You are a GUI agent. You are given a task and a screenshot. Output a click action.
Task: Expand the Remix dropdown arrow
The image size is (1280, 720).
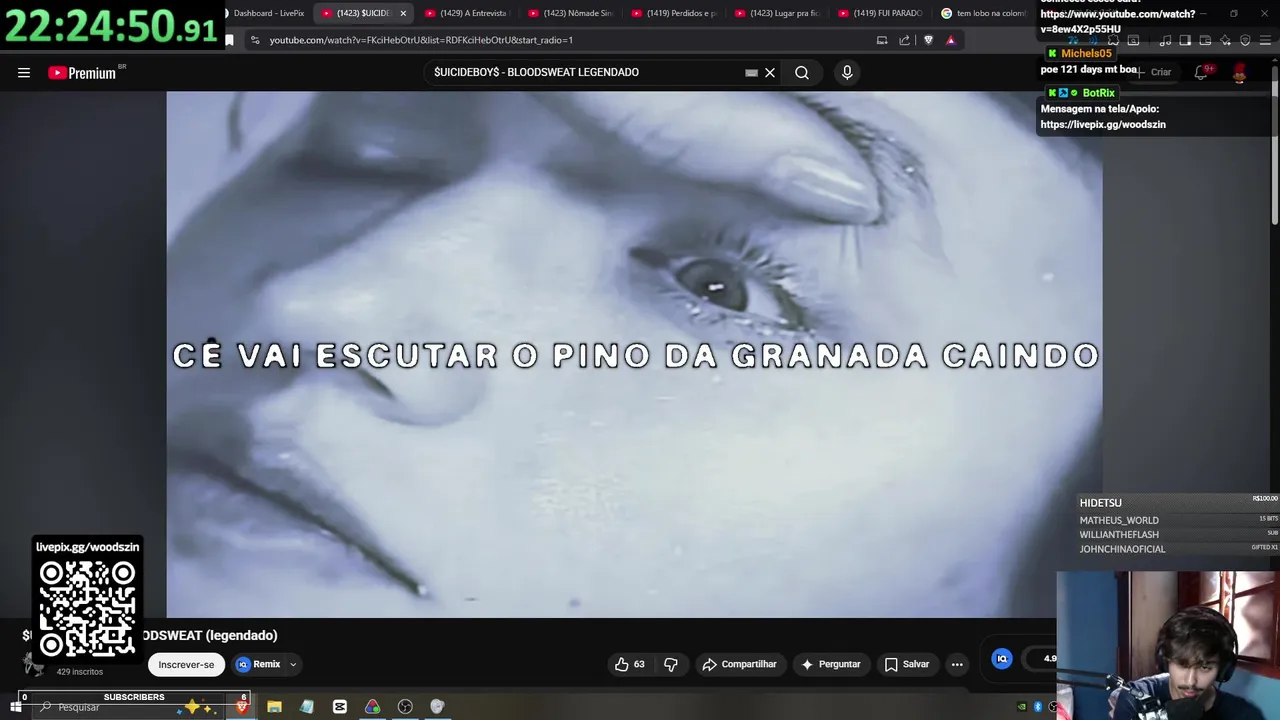pyautogui.click(x=293, y=664)
